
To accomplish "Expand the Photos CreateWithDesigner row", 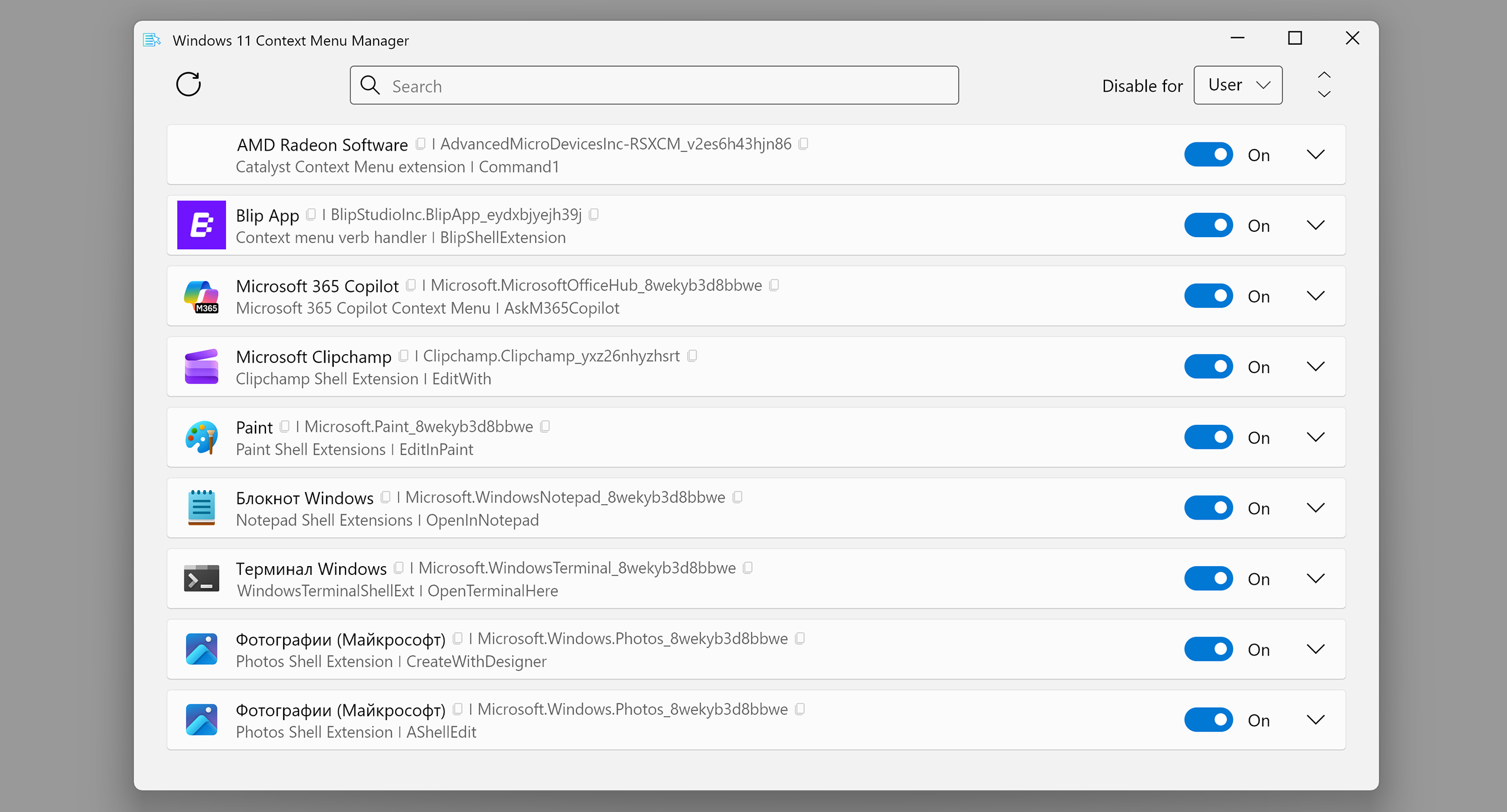I will (x=1316, y=649).
